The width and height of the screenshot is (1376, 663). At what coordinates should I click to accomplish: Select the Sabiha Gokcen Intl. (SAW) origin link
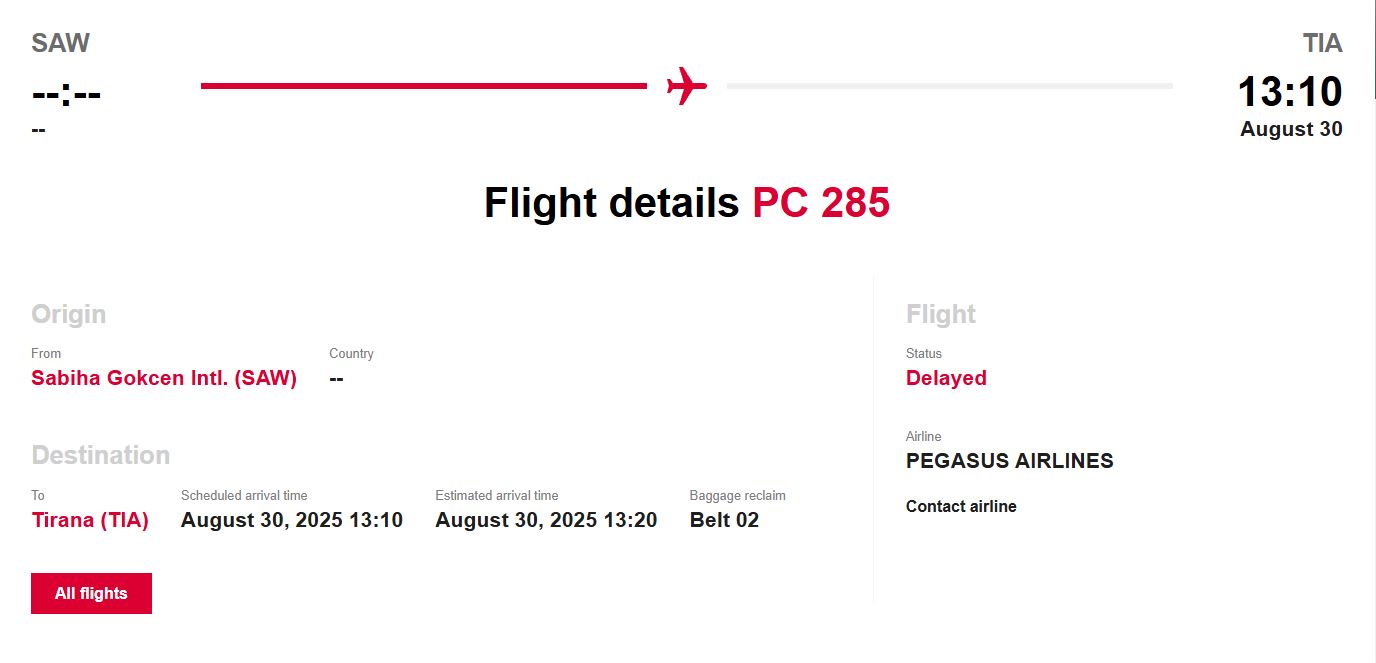coord(164,378)
